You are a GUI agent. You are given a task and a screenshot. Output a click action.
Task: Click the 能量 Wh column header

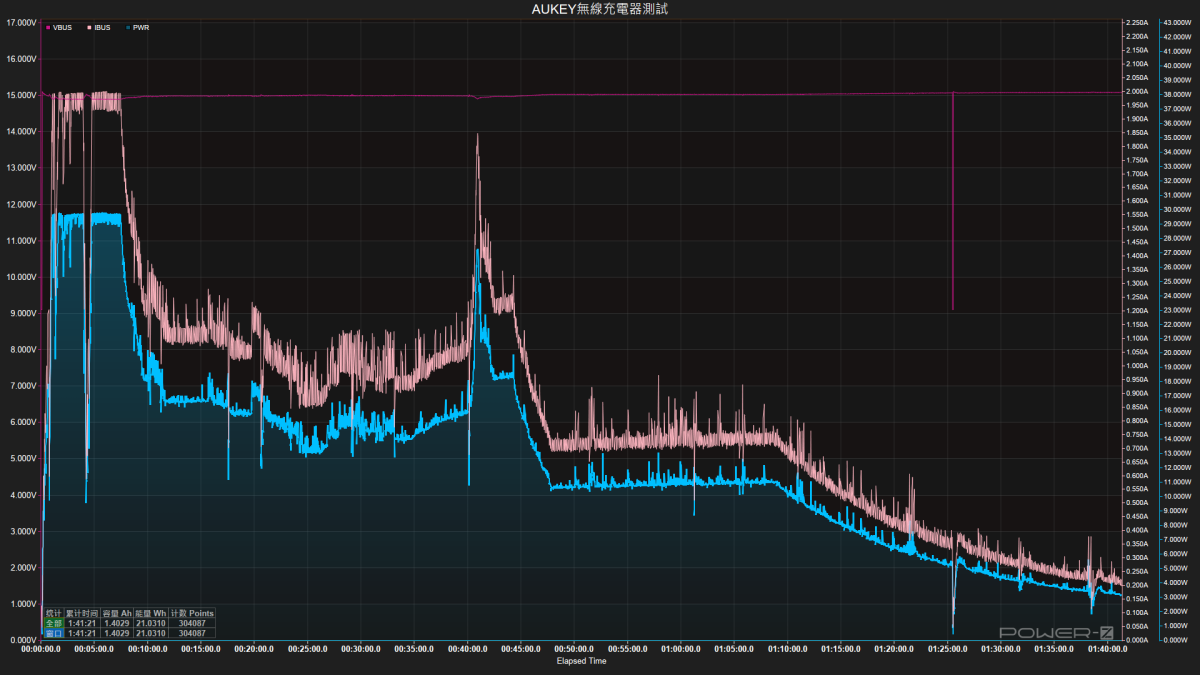[x=152, y=613]
